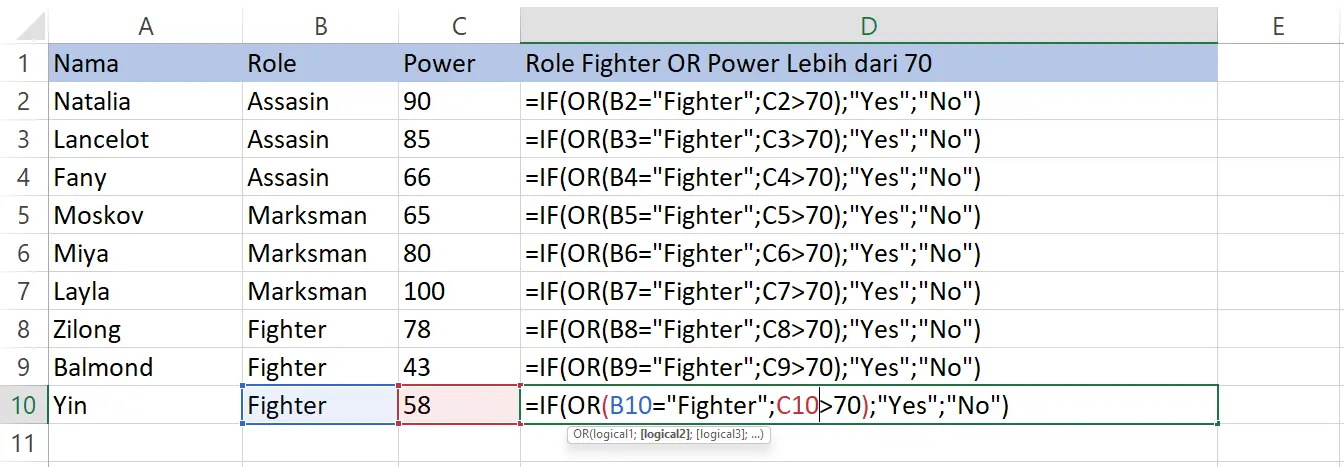Click the formula cell referencing B6

pos(869,253)
